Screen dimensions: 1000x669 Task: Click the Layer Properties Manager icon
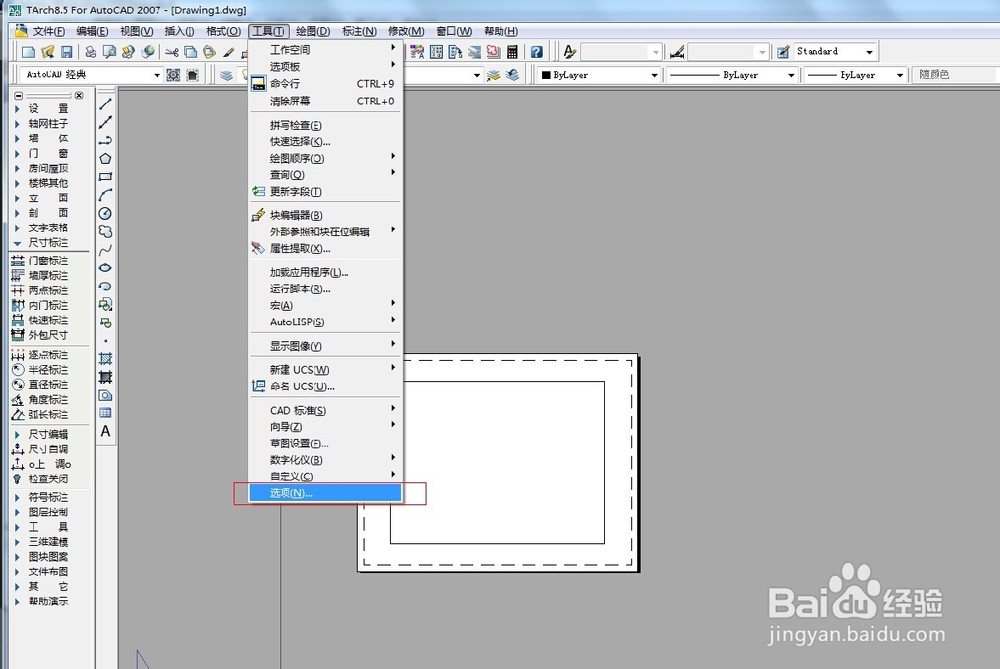(x=226, y=75)
